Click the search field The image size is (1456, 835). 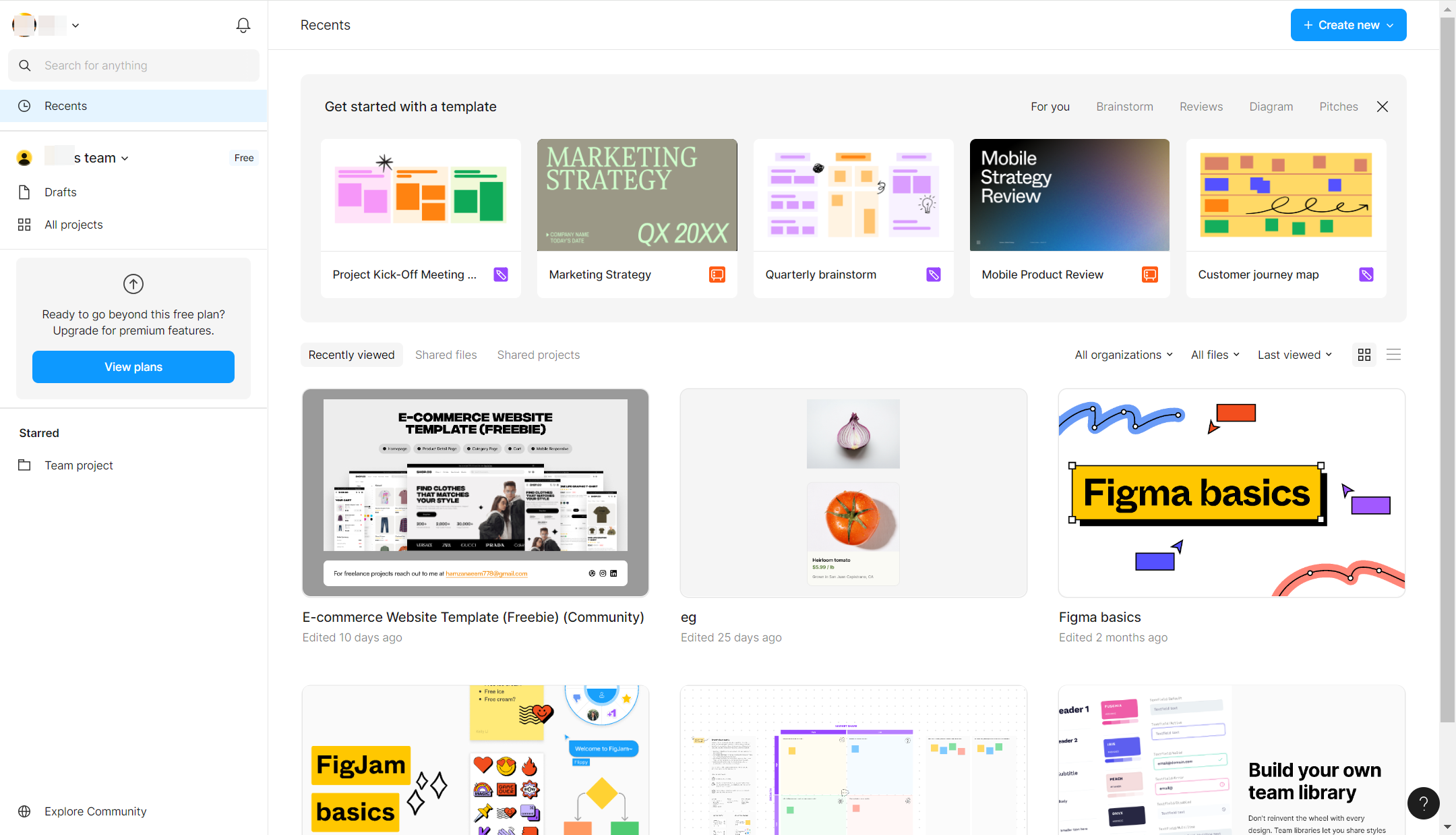(x=133, y=65)
